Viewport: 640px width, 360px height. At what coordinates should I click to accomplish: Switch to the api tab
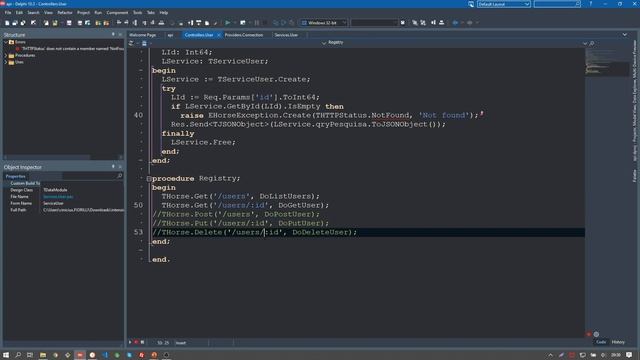tap(170, 35)
